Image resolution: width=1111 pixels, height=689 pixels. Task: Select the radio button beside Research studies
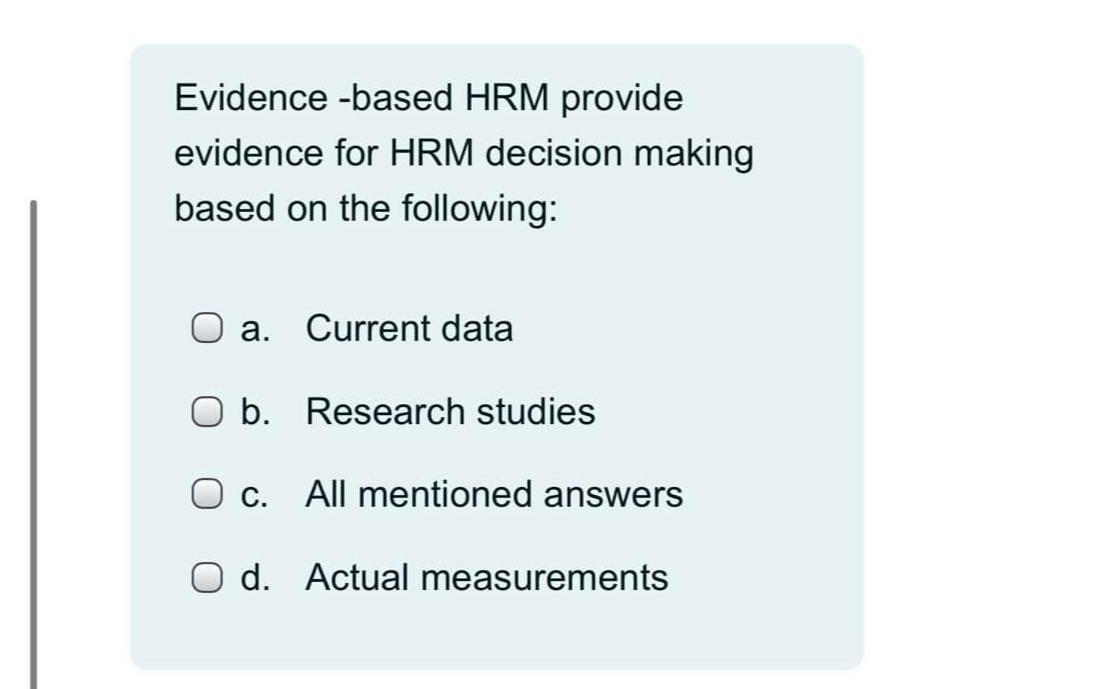point(207,410)
